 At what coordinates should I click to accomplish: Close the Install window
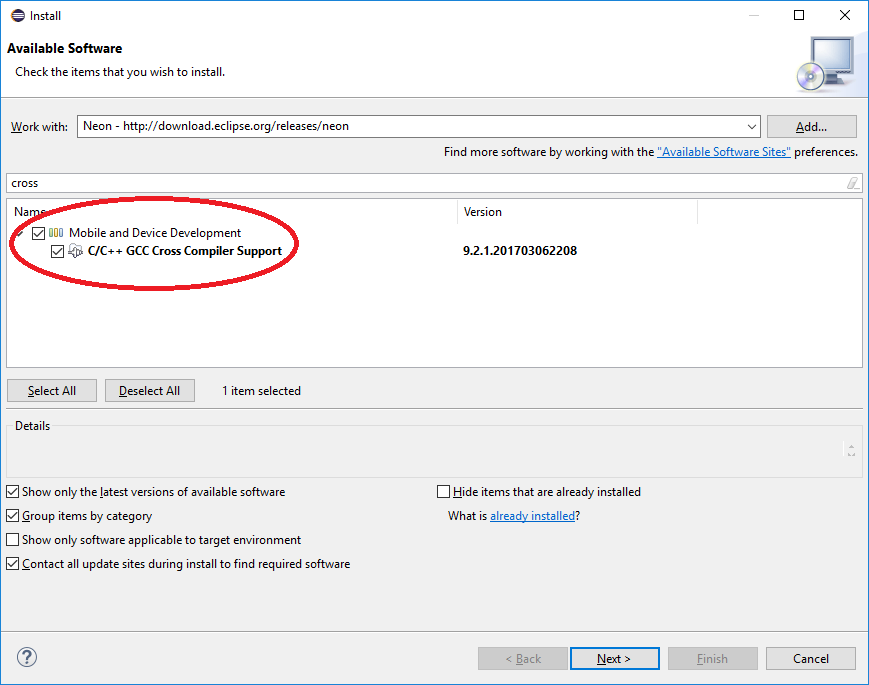tap(845, 15)
